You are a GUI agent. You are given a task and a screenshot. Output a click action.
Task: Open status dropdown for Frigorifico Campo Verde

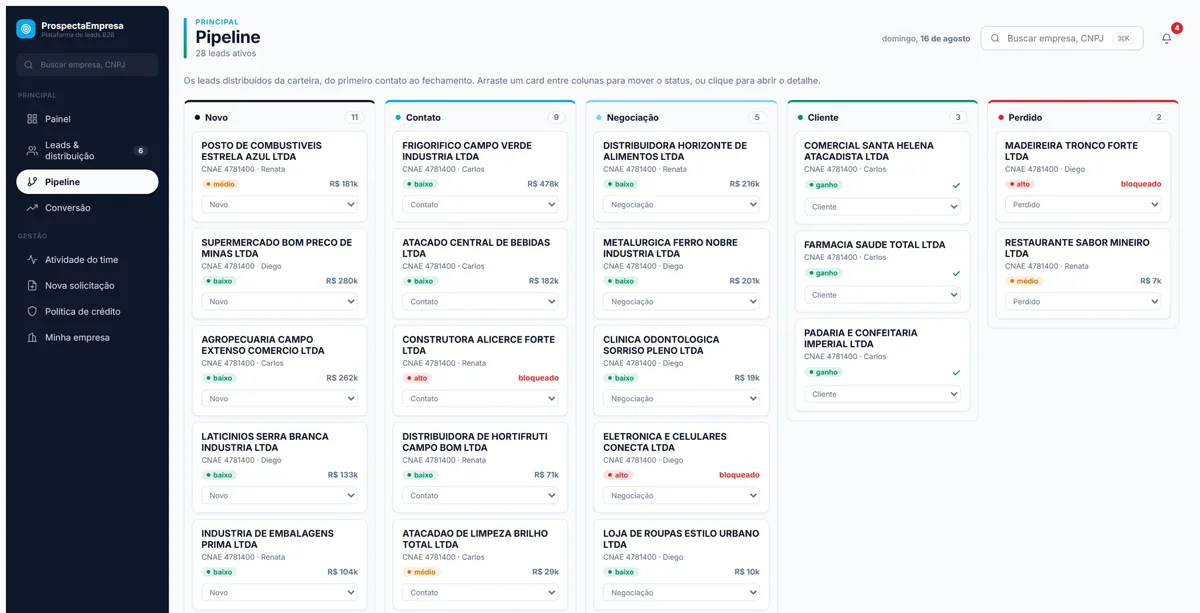pyautogui.click(x=480, y=205)
